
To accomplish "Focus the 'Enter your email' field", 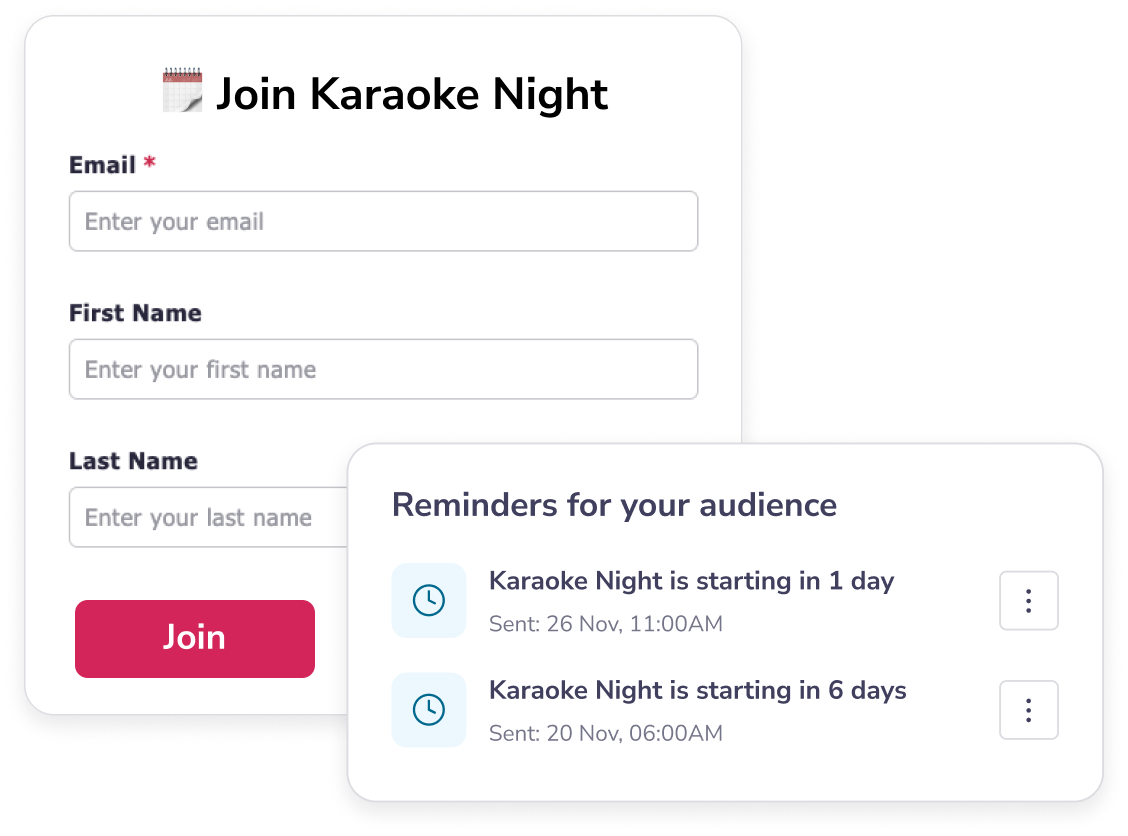I will [x=383, y=221].
